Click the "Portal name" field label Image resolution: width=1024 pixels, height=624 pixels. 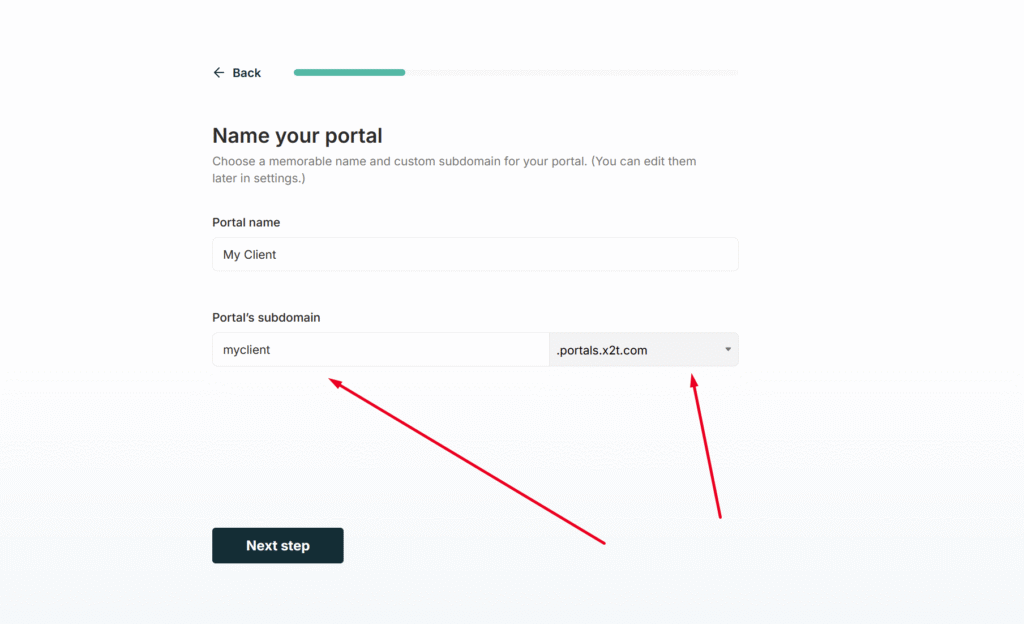click(246, 223)
